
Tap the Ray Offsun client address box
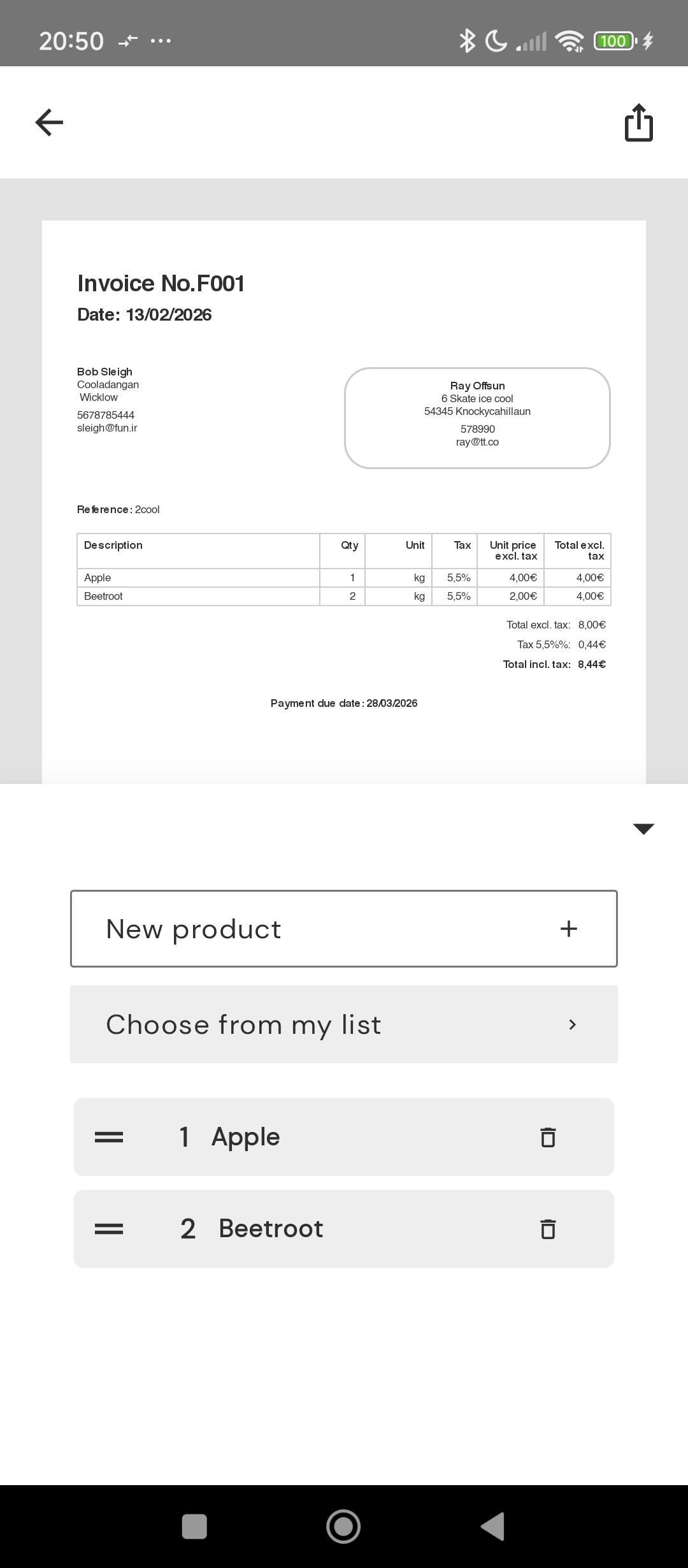tap(477, 417)
